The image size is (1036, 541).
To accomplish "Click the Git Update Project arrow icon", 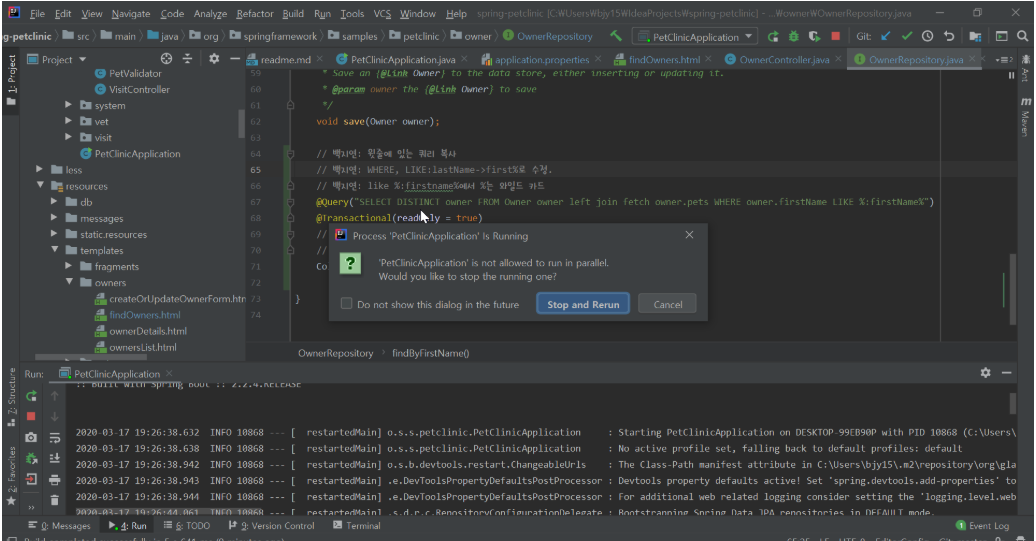I will tap(886, 36).
